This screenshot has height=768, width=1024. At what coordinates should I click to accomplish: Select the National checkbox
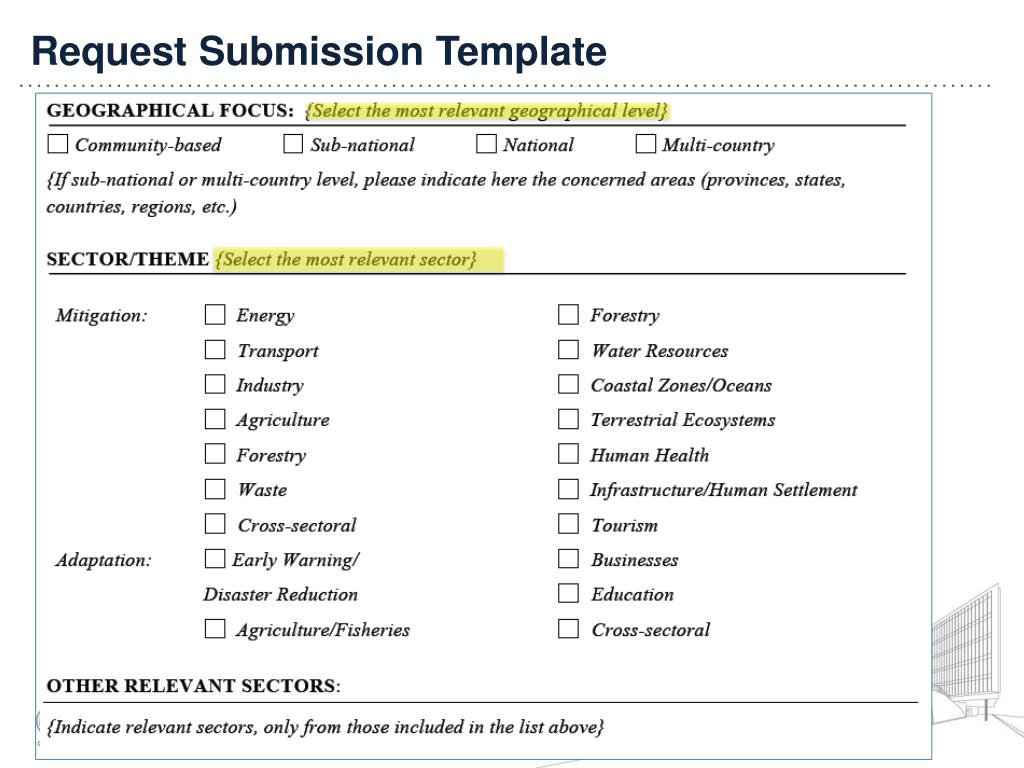coord(487,144)
